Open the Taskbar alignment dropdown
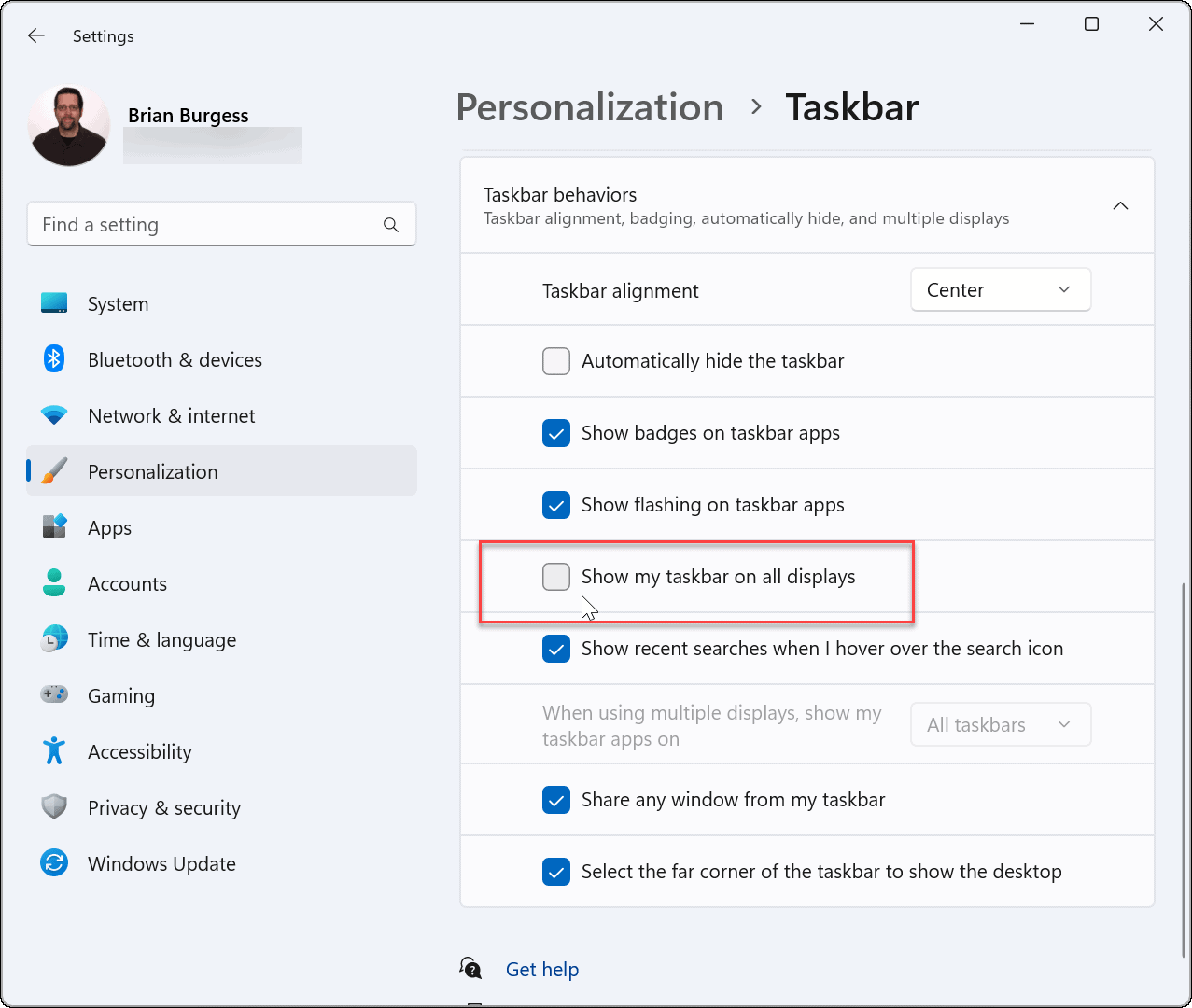 (1000, 289)
